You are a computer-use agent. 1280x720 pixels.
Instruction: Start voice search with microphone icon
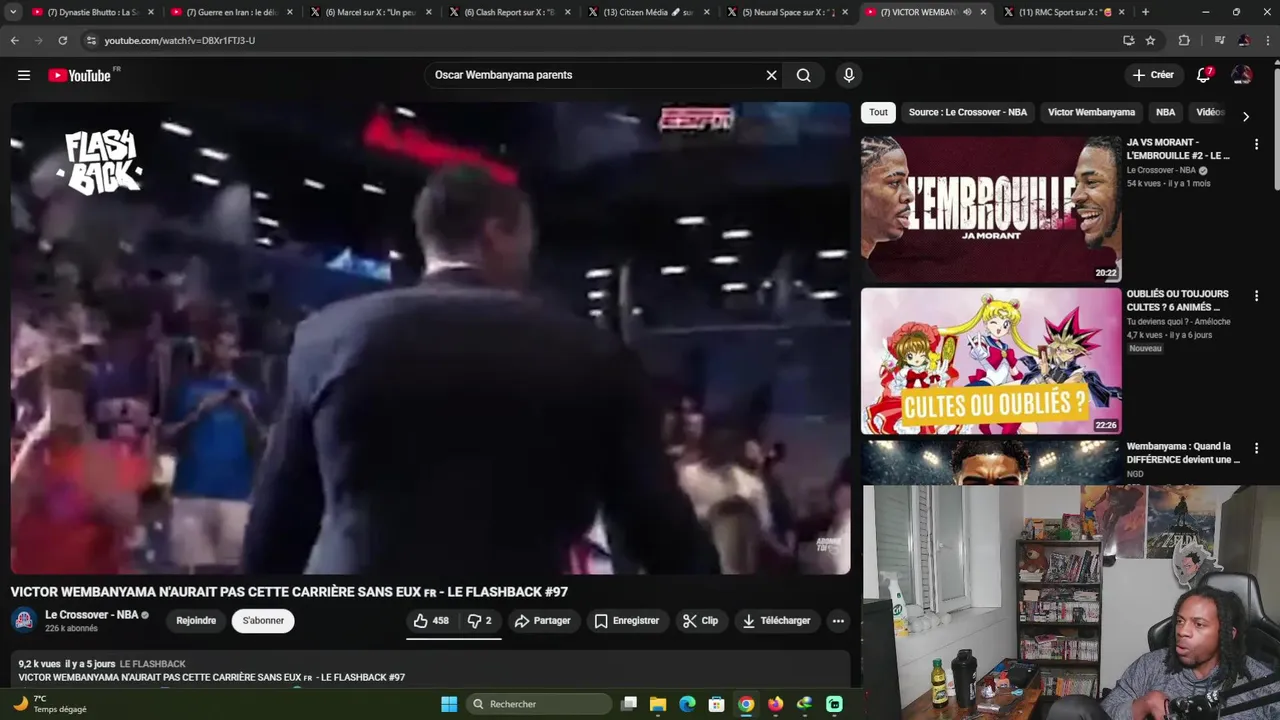click(848, 75)
